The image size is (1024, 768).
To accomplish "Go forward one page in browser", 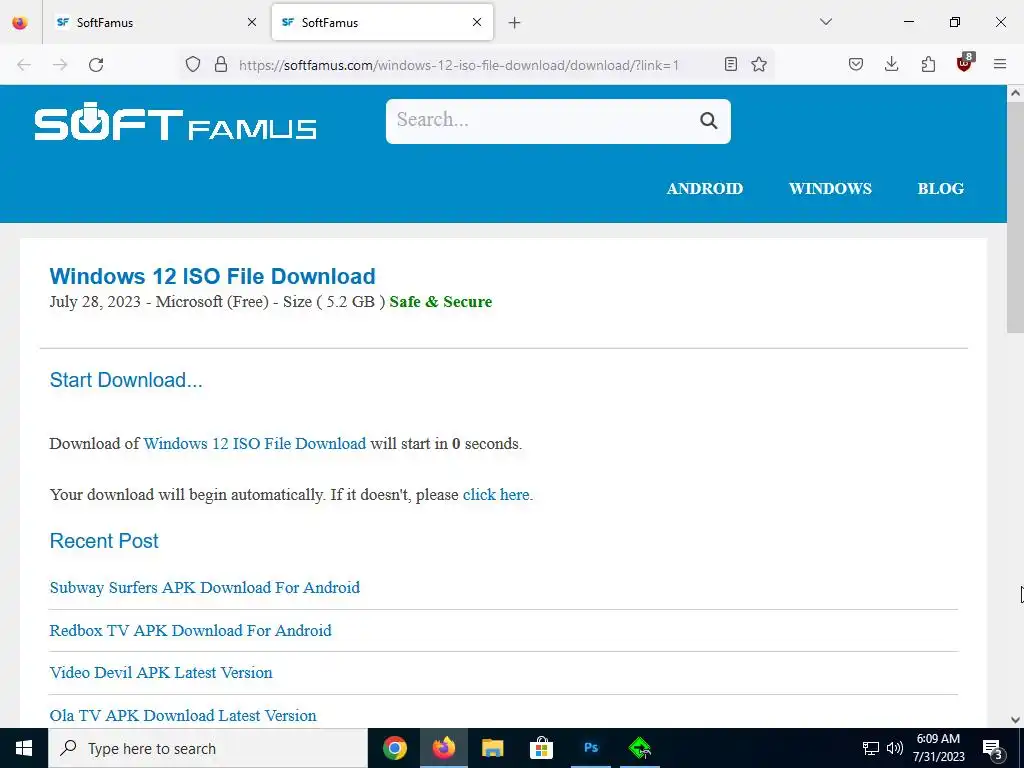I will pos(60,65).
